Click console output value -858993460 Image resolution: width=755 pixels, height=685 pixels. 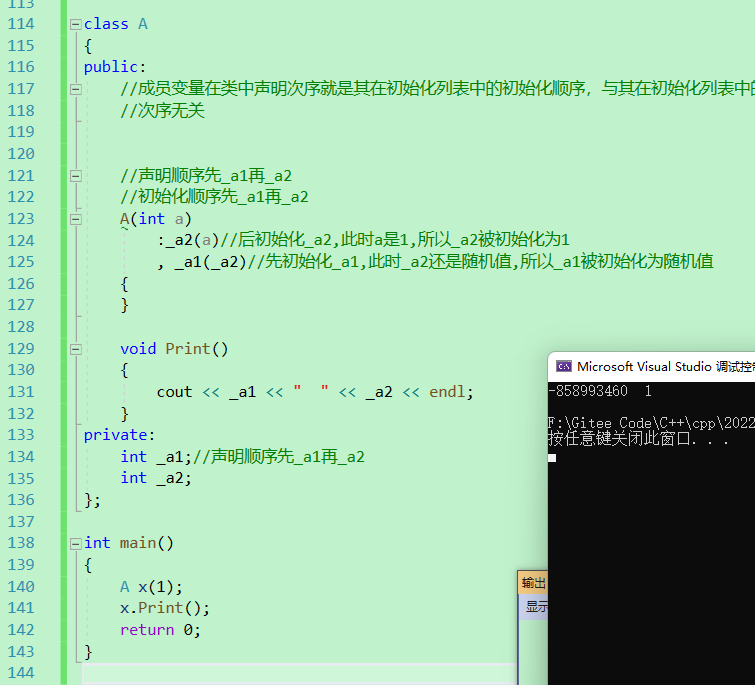587,391
